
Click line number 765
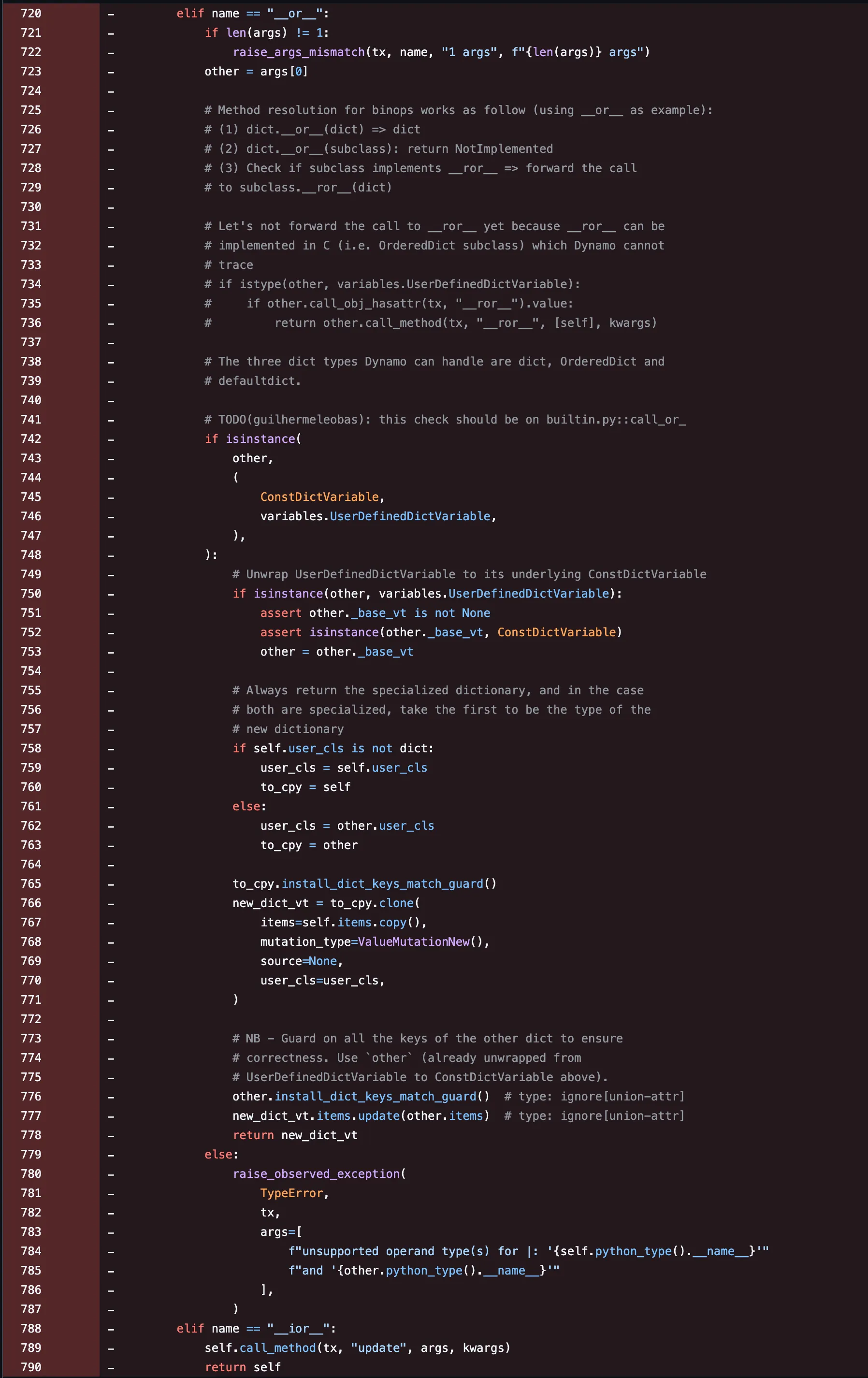pos(31,883)
